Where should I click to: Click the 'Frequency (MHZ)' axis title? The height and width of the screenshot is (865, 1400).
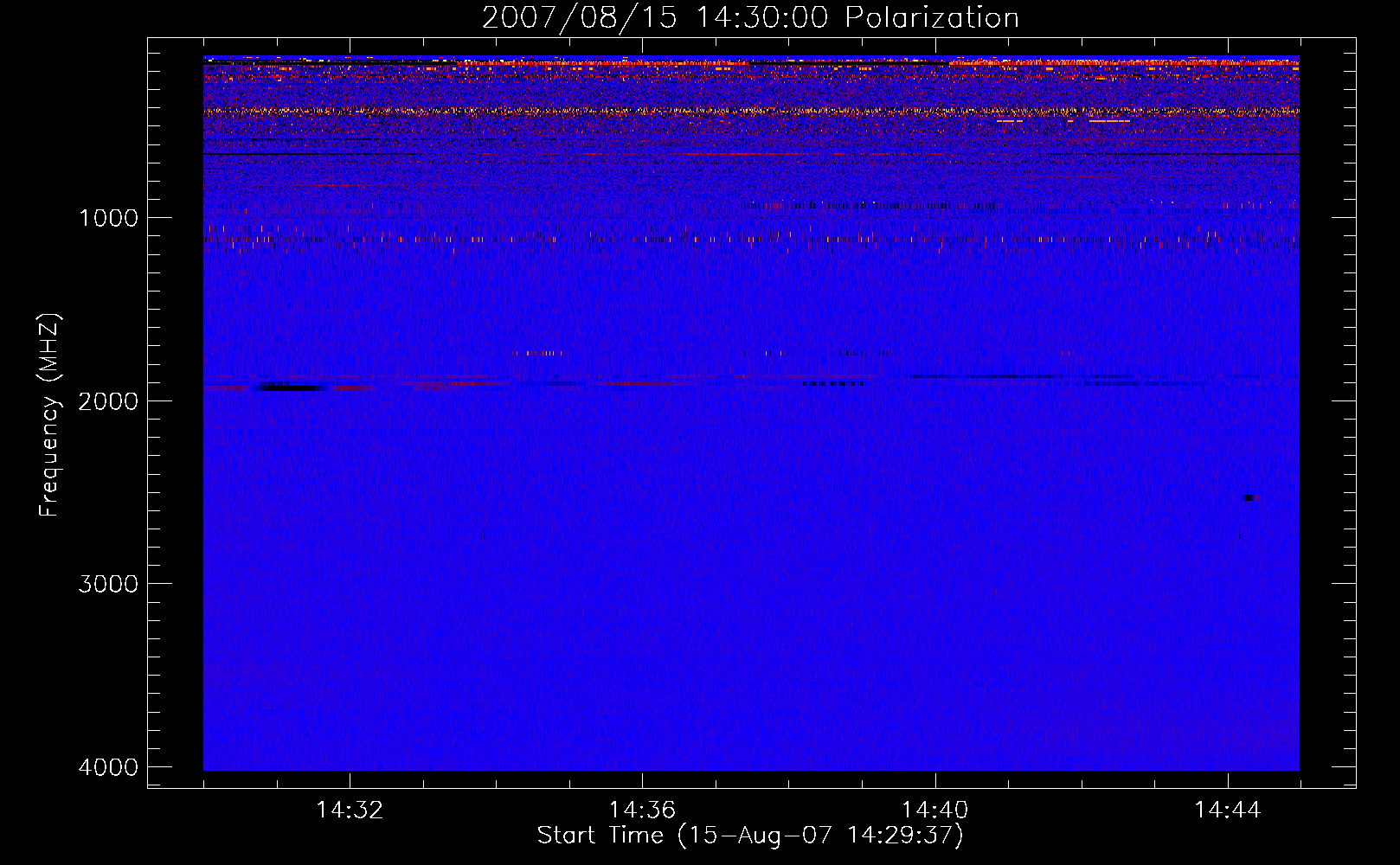point(49,415)
